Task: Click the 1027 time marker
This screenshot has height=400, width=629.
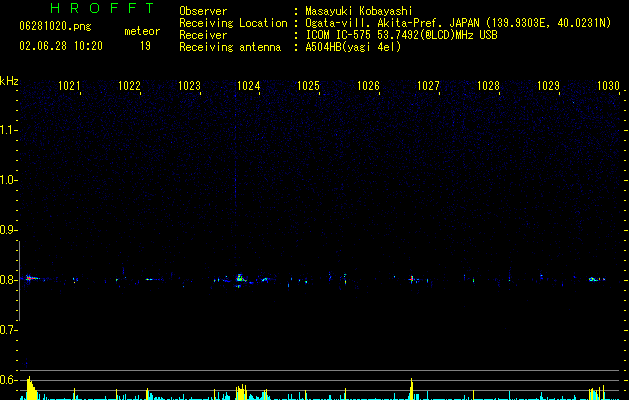Action: 428,86
